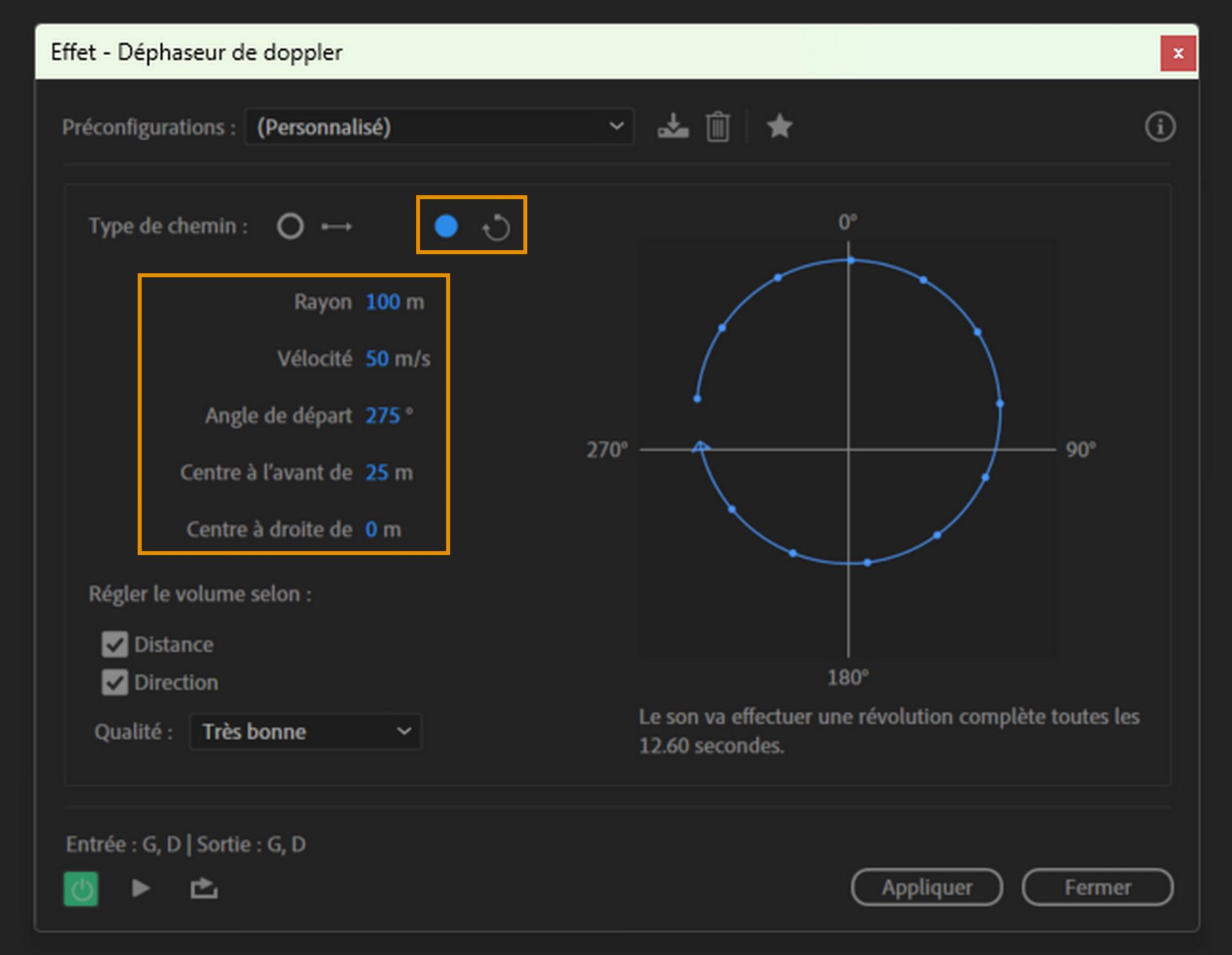
Task: Edit the Centre à l'avant de value 25
Action: 377,473
